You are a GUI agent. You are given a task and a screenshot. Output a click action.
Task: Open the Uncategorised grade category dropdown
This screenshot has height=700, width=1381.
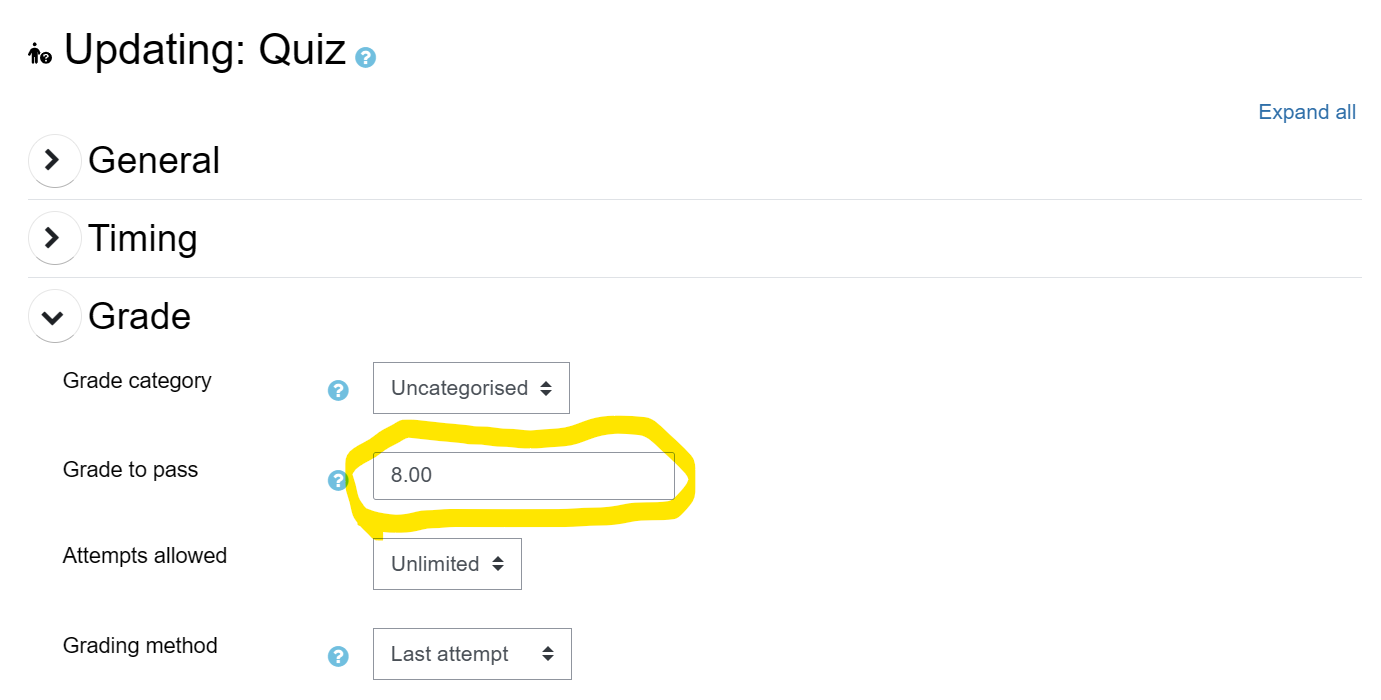[471, 388]
